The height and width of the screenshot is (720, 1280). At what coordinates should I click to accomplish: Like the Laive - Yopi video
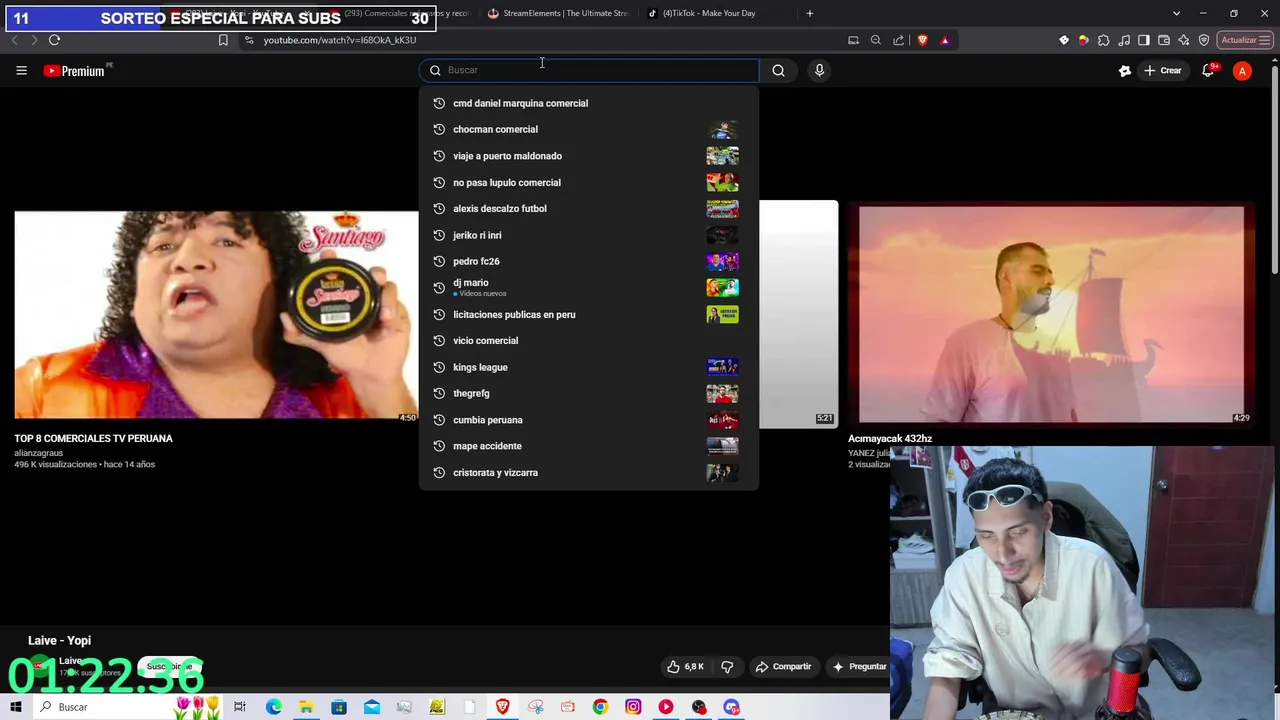[686, 666]
